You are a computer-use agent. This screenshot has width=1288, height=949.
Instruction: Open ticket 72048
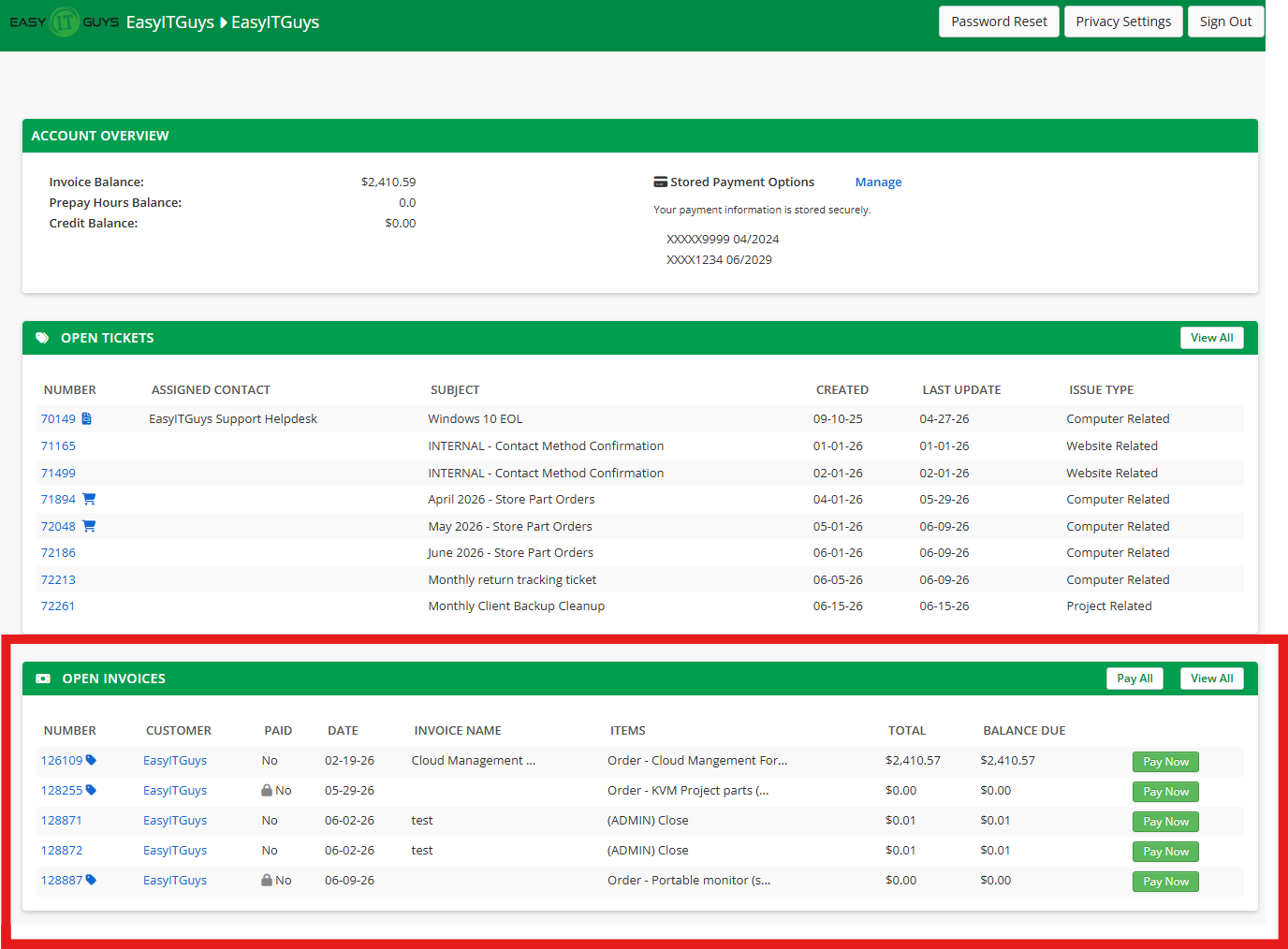coord(58,526)
